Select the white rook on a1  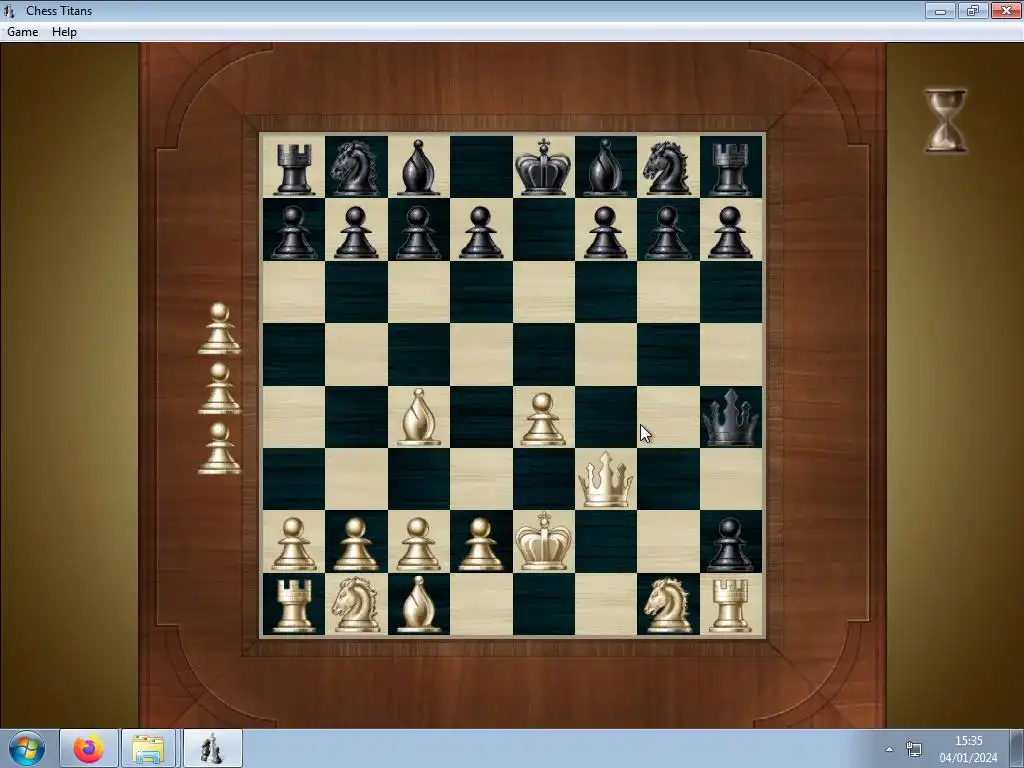pyautogui.click(x=293, y=606)
